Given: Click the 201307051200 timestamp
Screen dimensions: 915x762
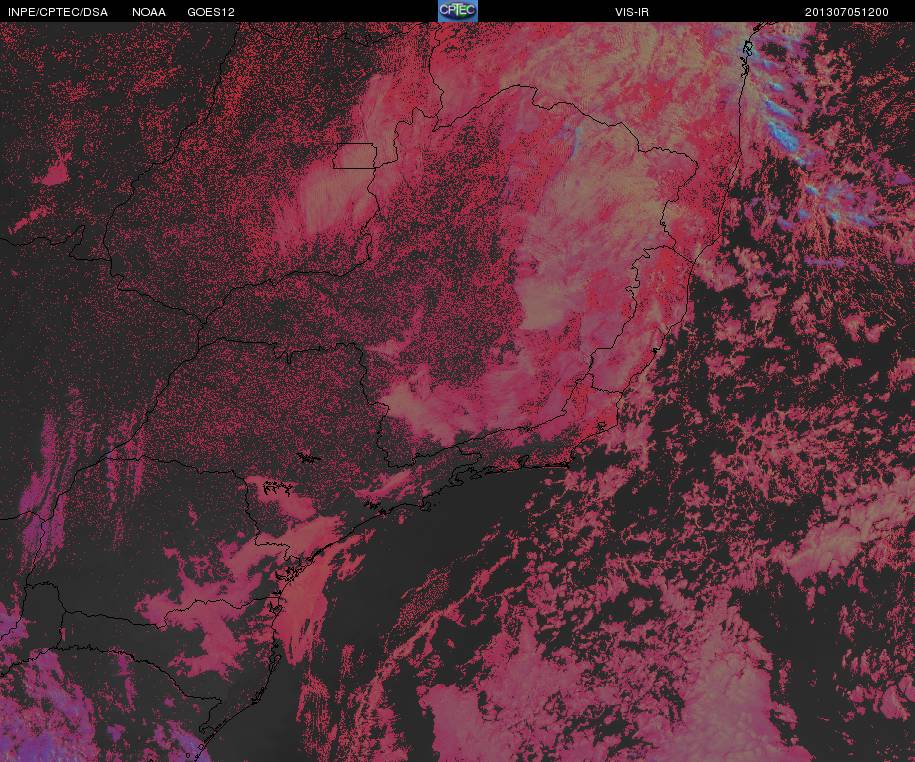Looking at the screenshot, I should tap(847, 12).
